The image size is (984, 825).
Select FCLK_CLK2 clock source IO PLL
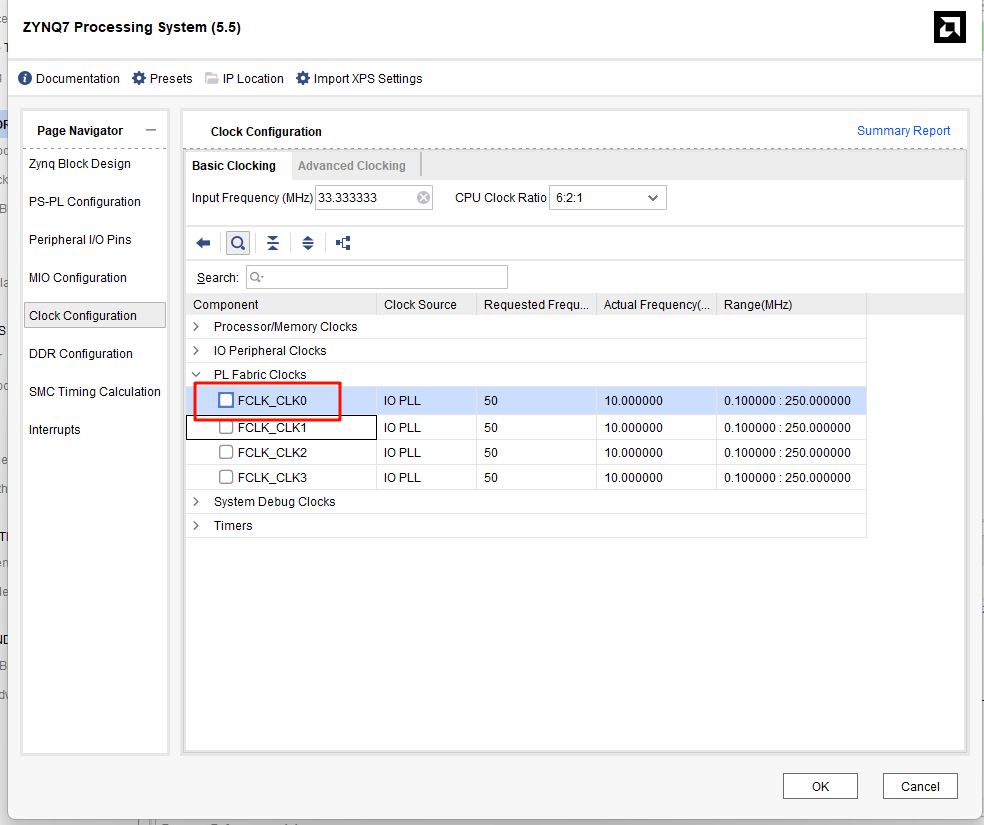(x=426, y=452)
